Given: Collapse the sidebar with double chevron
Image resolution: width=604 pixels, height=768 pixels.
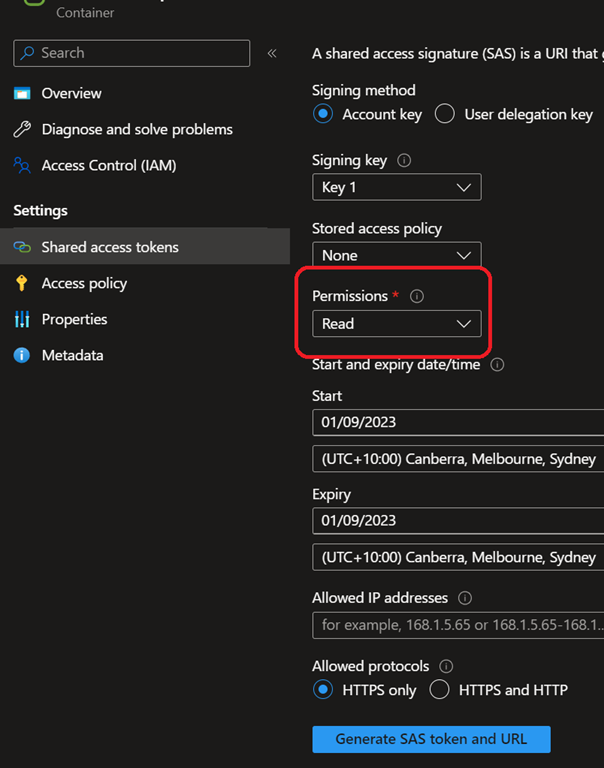Looking at the screenshot, I should pos(272,53).
